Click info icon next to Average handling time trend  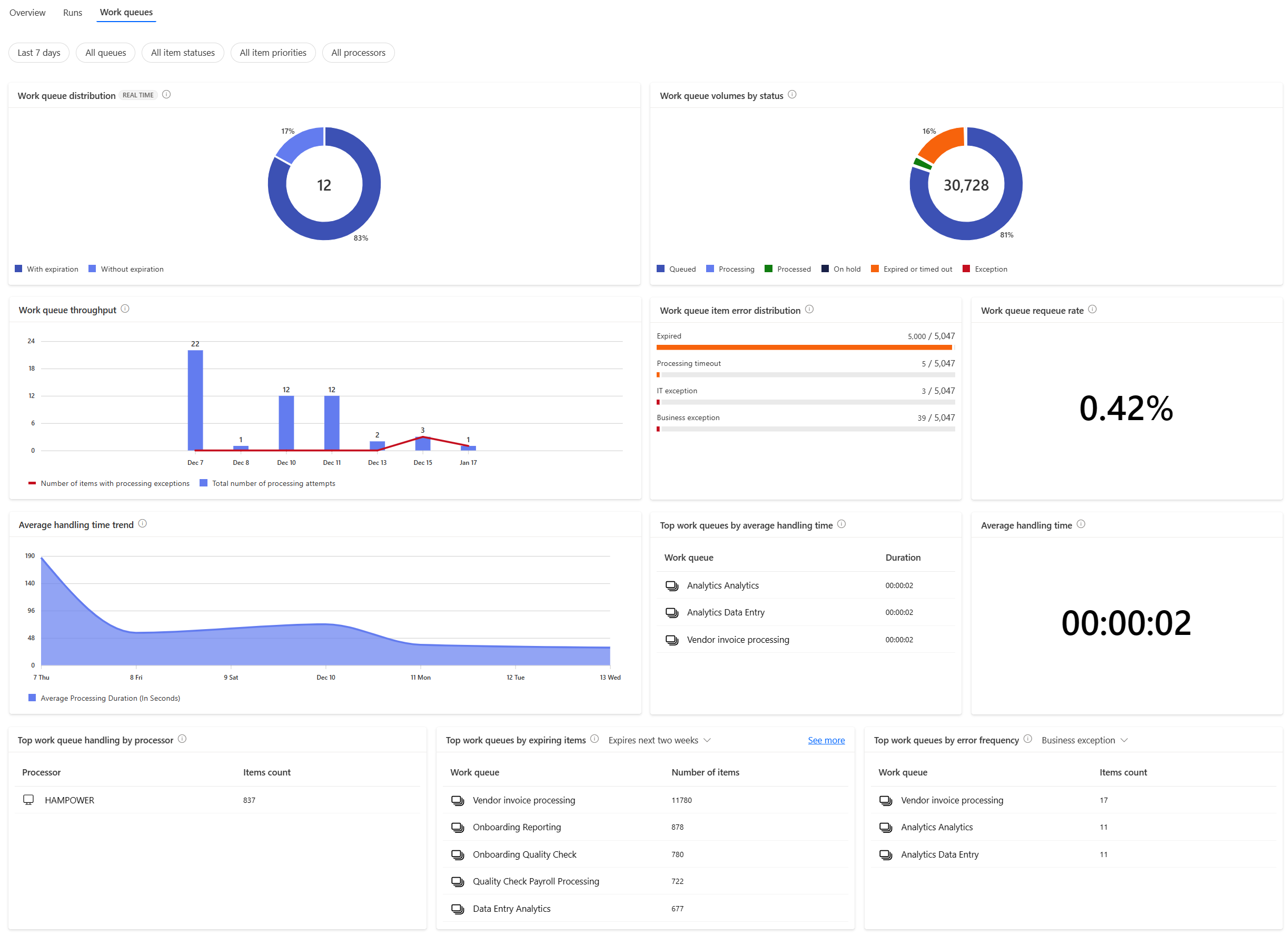[x=143, y=523]
